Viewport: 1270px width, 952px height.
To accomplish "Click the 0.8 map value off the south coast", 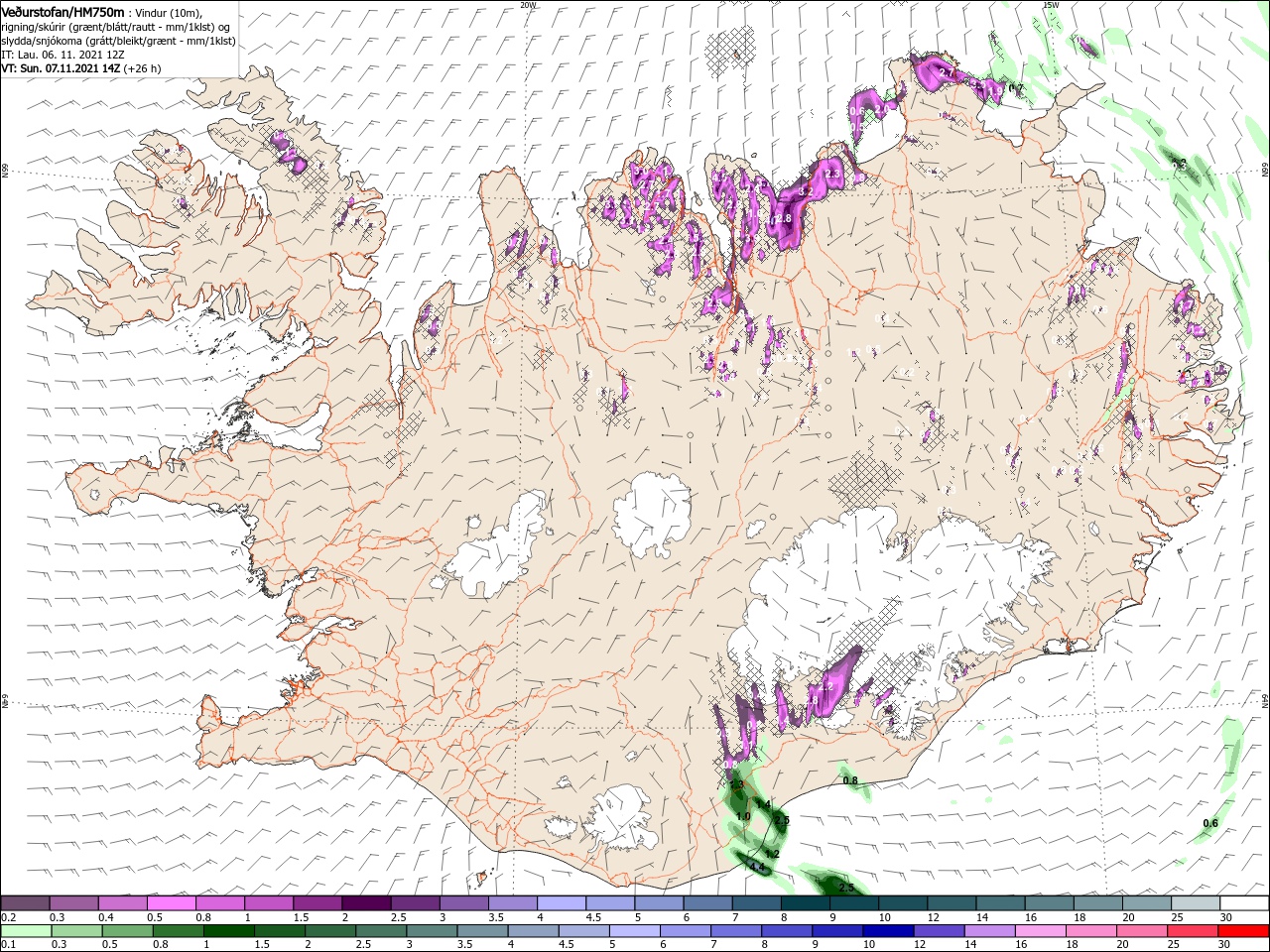I will point(850,781).
